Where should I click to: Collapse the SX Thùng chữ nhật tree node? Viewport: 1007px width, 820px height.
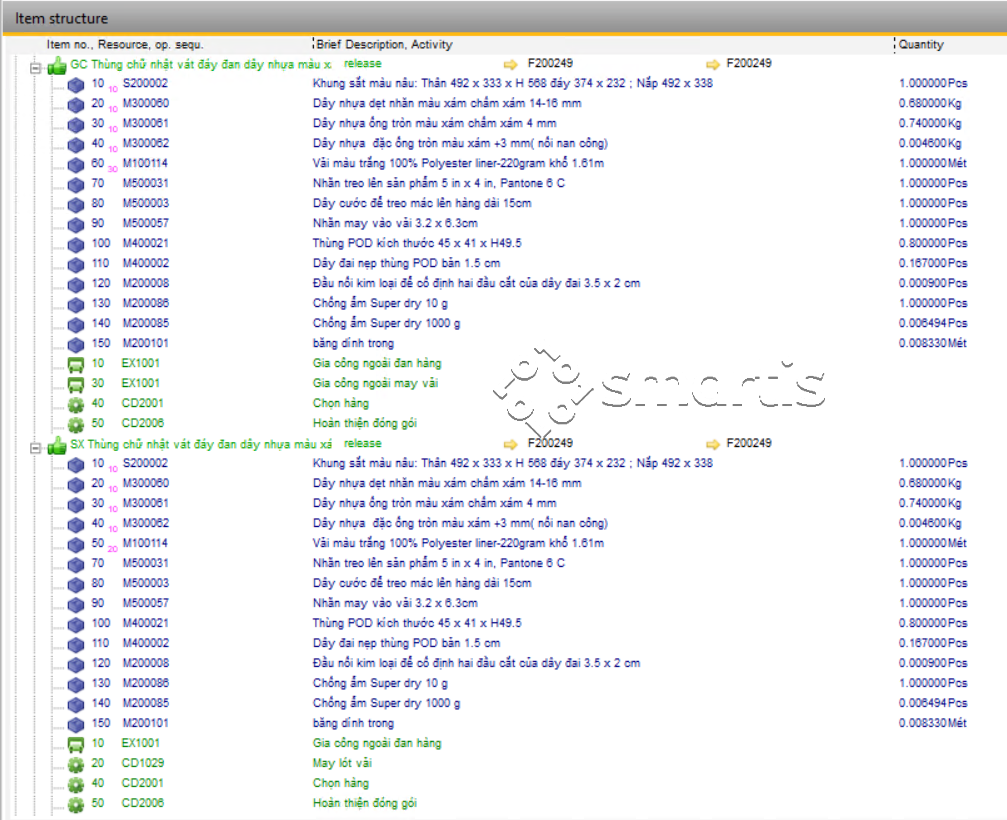point(35,448)
